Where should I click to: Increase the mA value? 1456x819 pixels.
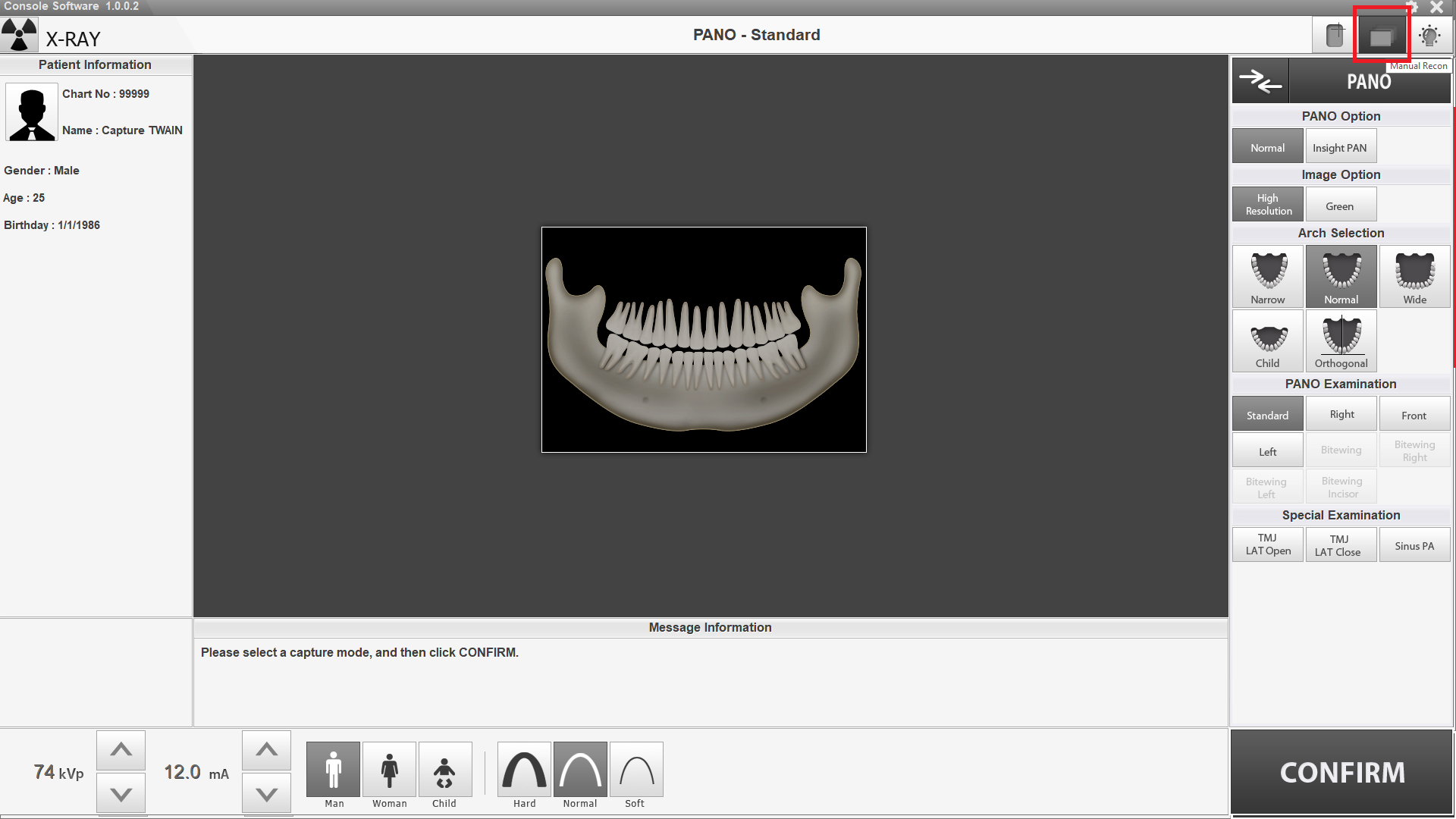click(267, 751)
